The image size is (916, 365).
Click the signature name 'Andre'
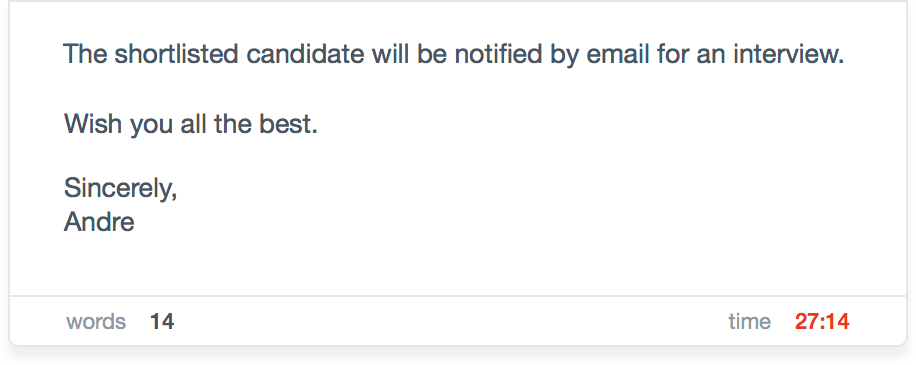[x=99, y=222]
